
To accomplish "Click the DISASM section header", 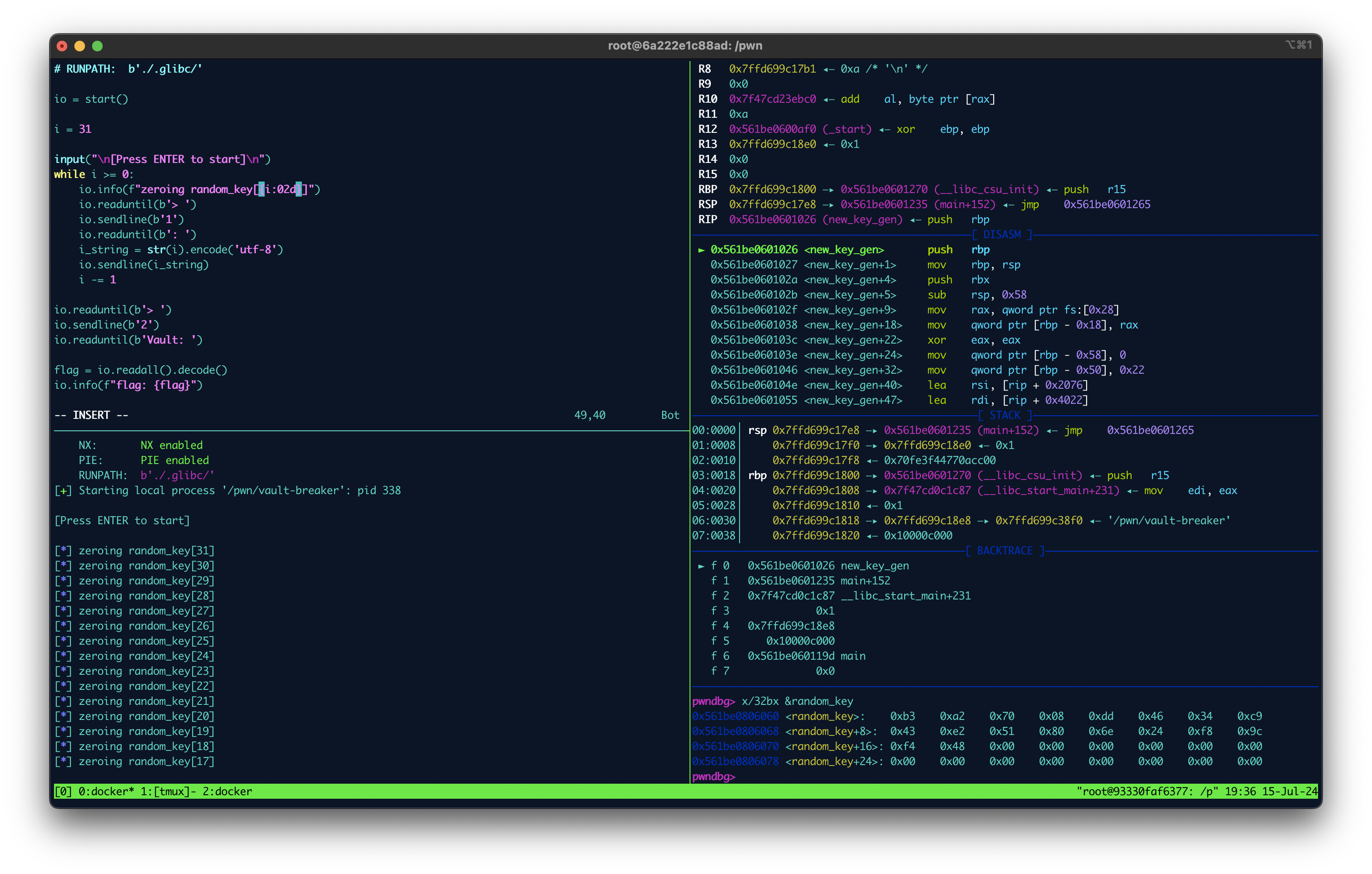I will [x=1002, y=234].
